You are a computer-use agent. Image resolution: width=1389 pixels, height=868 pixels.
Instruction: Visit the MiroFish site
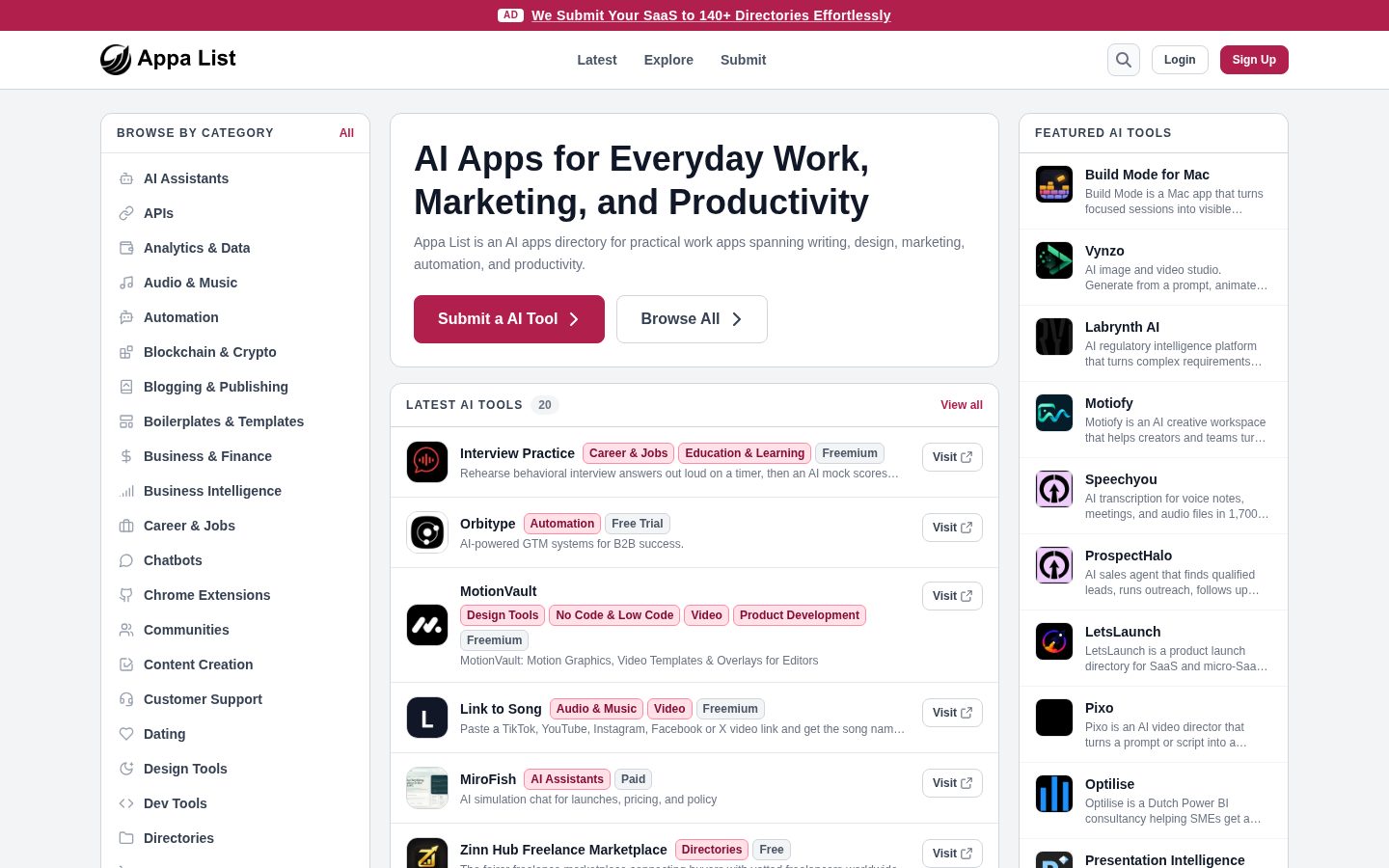pos(952,783)
